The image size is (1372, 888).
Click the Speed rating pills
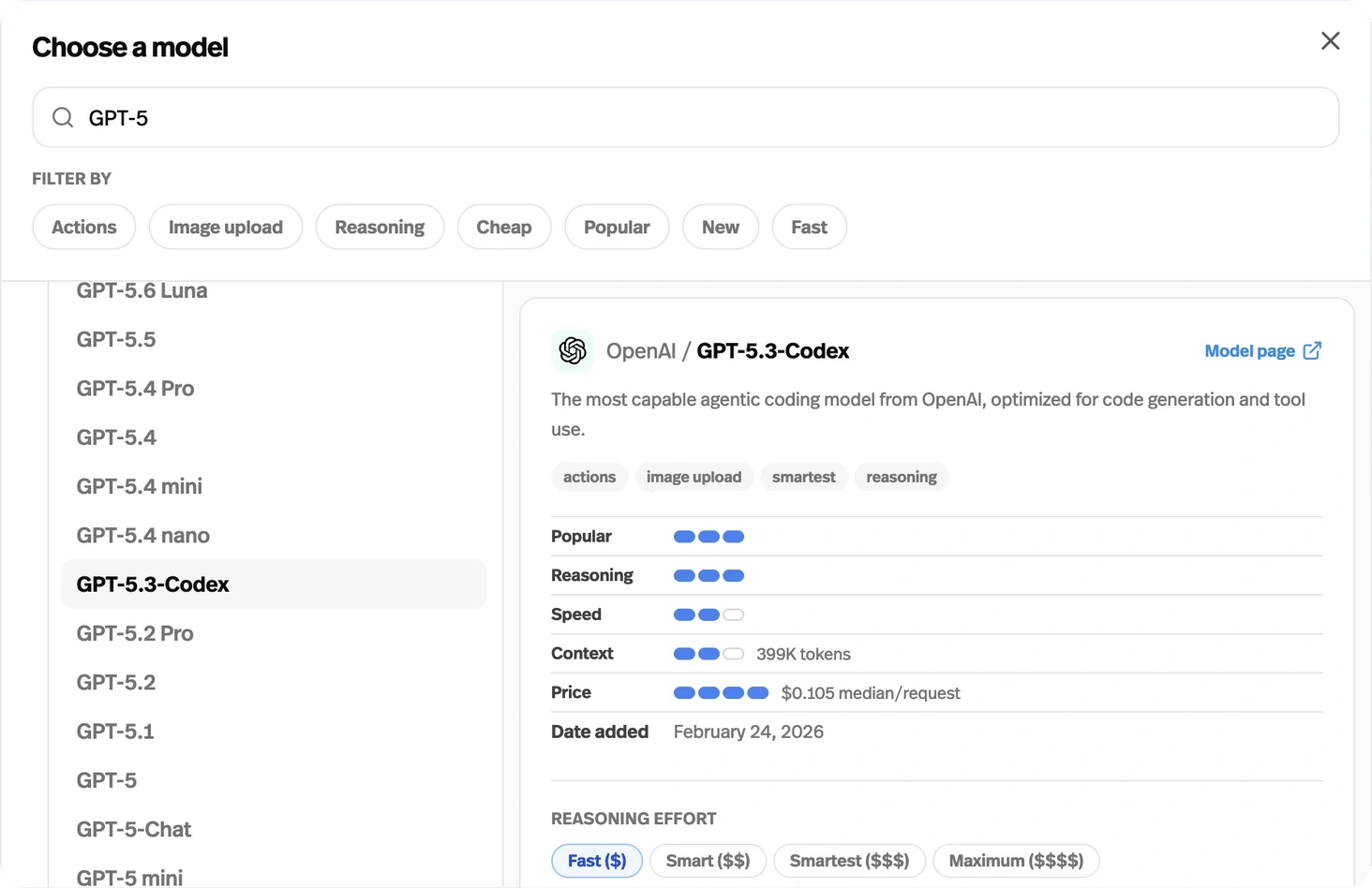[x=708, y=614]
